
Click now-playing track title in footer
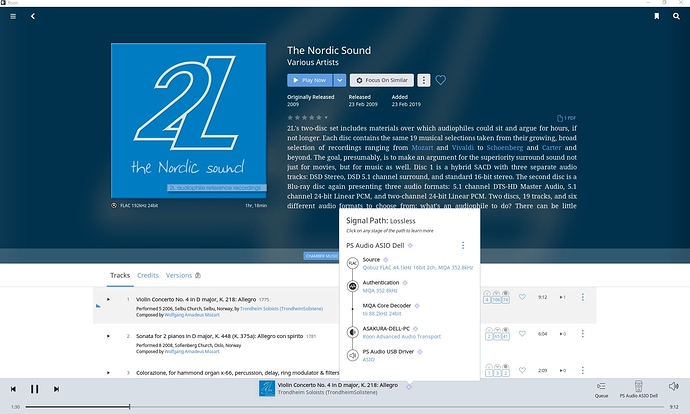click(338, 385)
